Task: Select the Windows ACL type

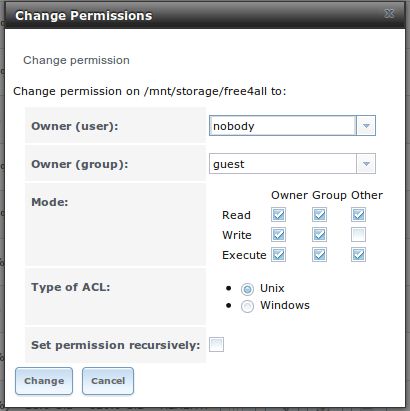Action: [x=247, y=306]
